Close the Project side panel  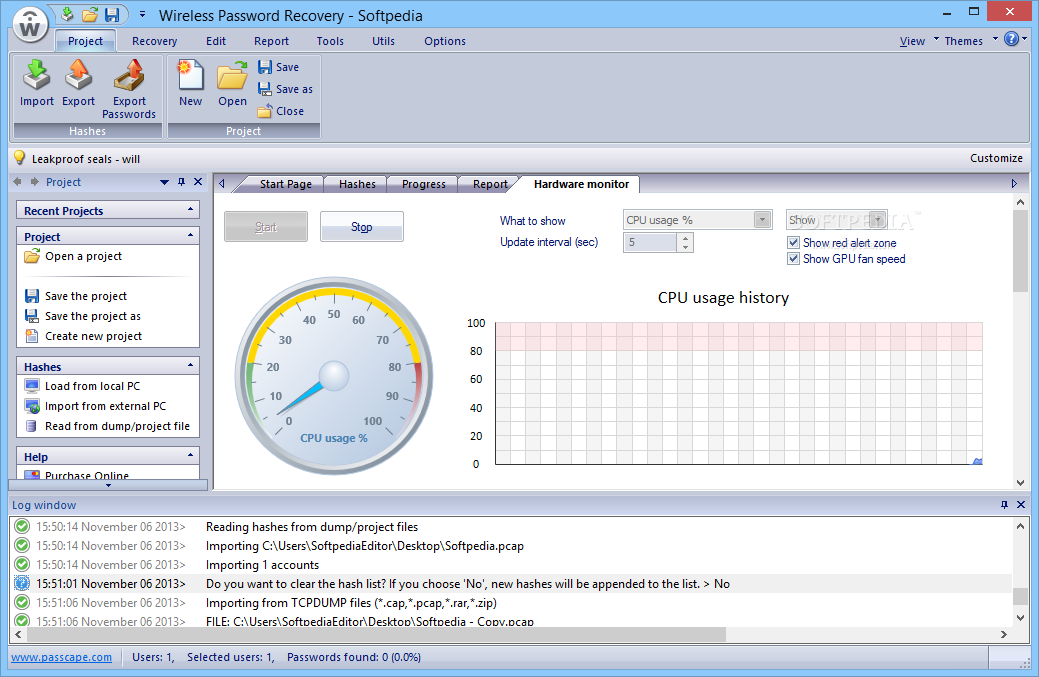point(197,182)
